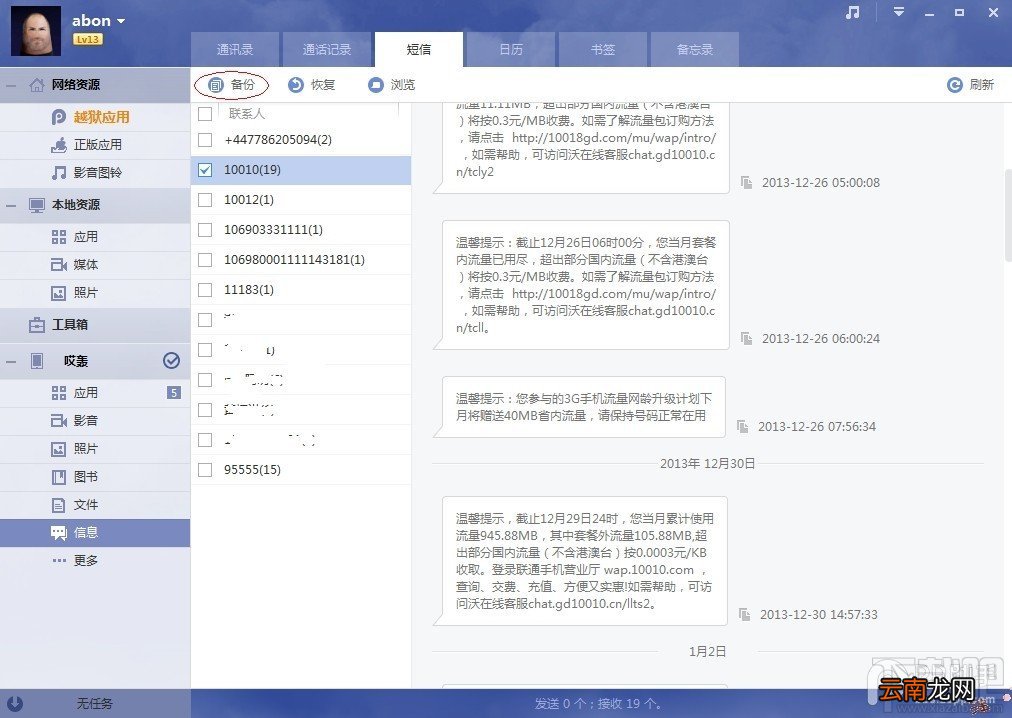
Task: Click the abon user avatar
Action: coord(36,31)
